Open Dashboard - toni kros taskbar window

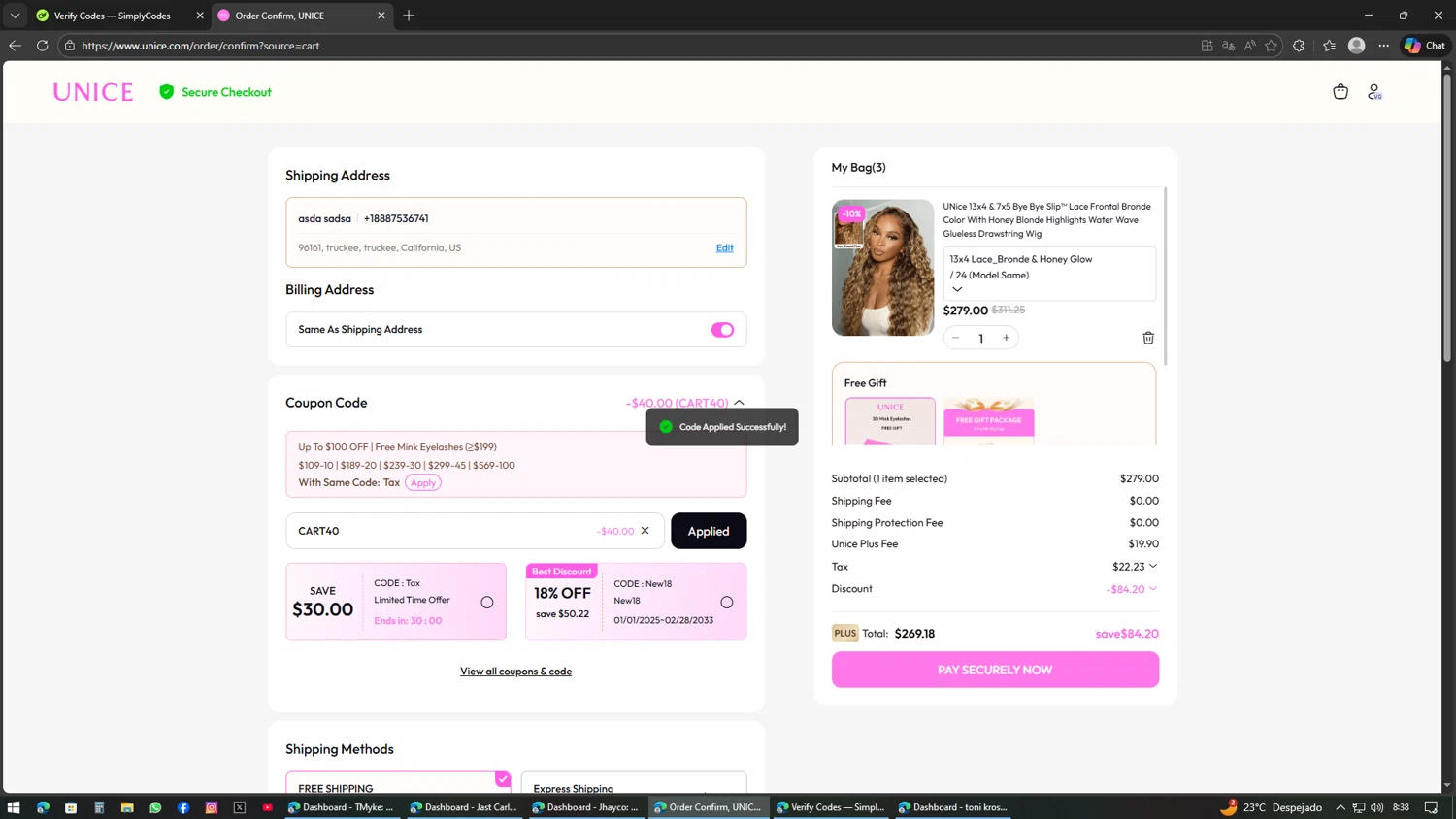click(953, 807)
